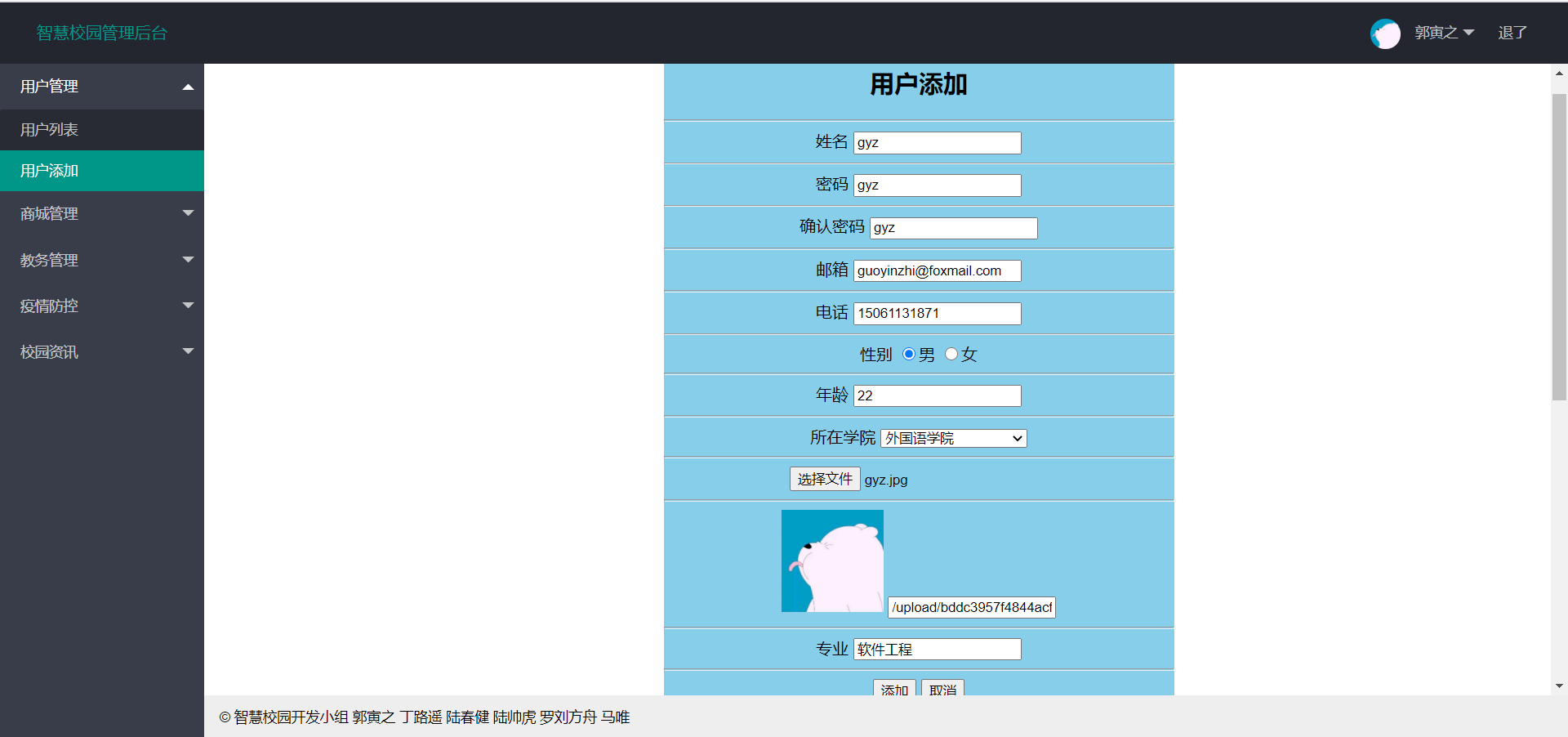This screenshot has width=1568, height=737.
Task: Click the 姓名 input field
Action: tap(937, 143)
